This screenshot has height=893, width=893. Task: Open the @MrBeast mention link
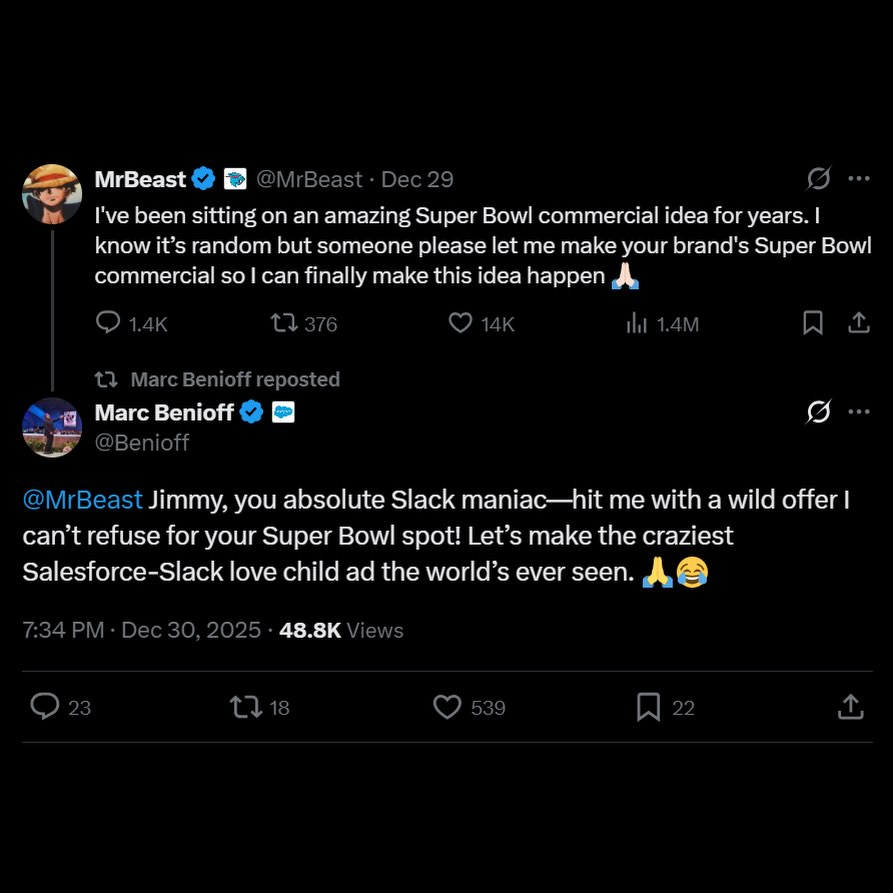coord(83,500)
